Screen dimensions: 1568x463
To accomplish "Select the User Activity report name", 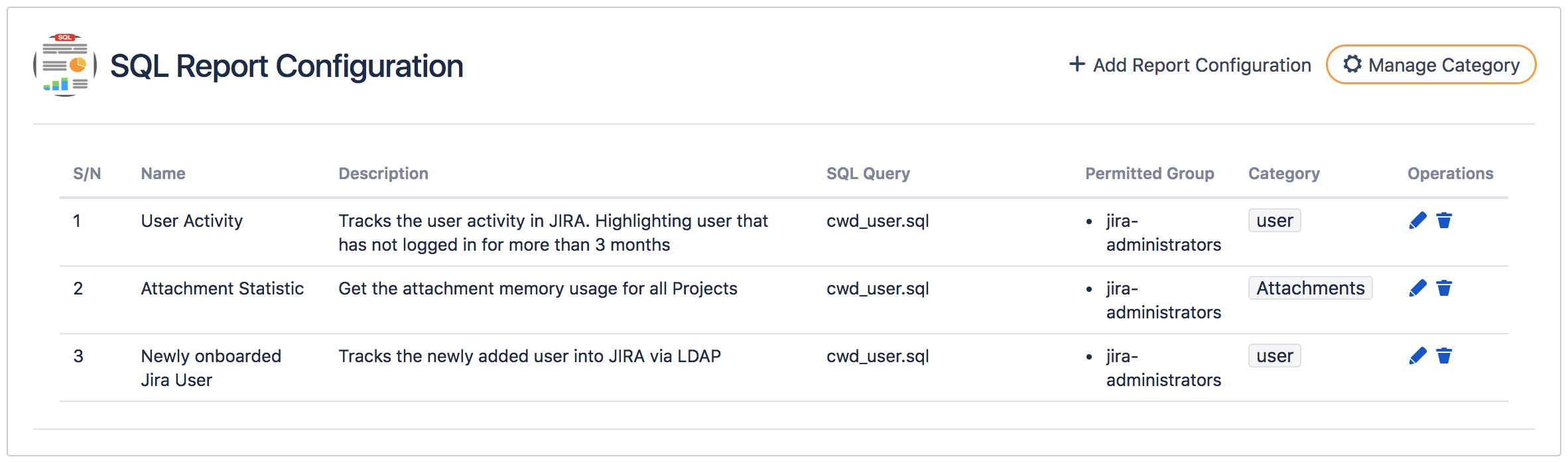I will tap(192, 221).
